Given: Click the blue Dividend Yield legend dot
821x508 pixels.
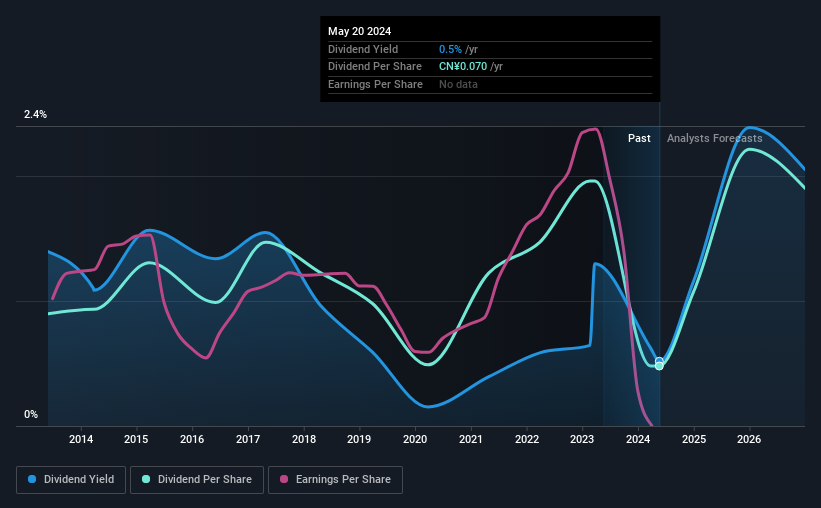Looking at the screenshot, I should click(x=32, y=479).
